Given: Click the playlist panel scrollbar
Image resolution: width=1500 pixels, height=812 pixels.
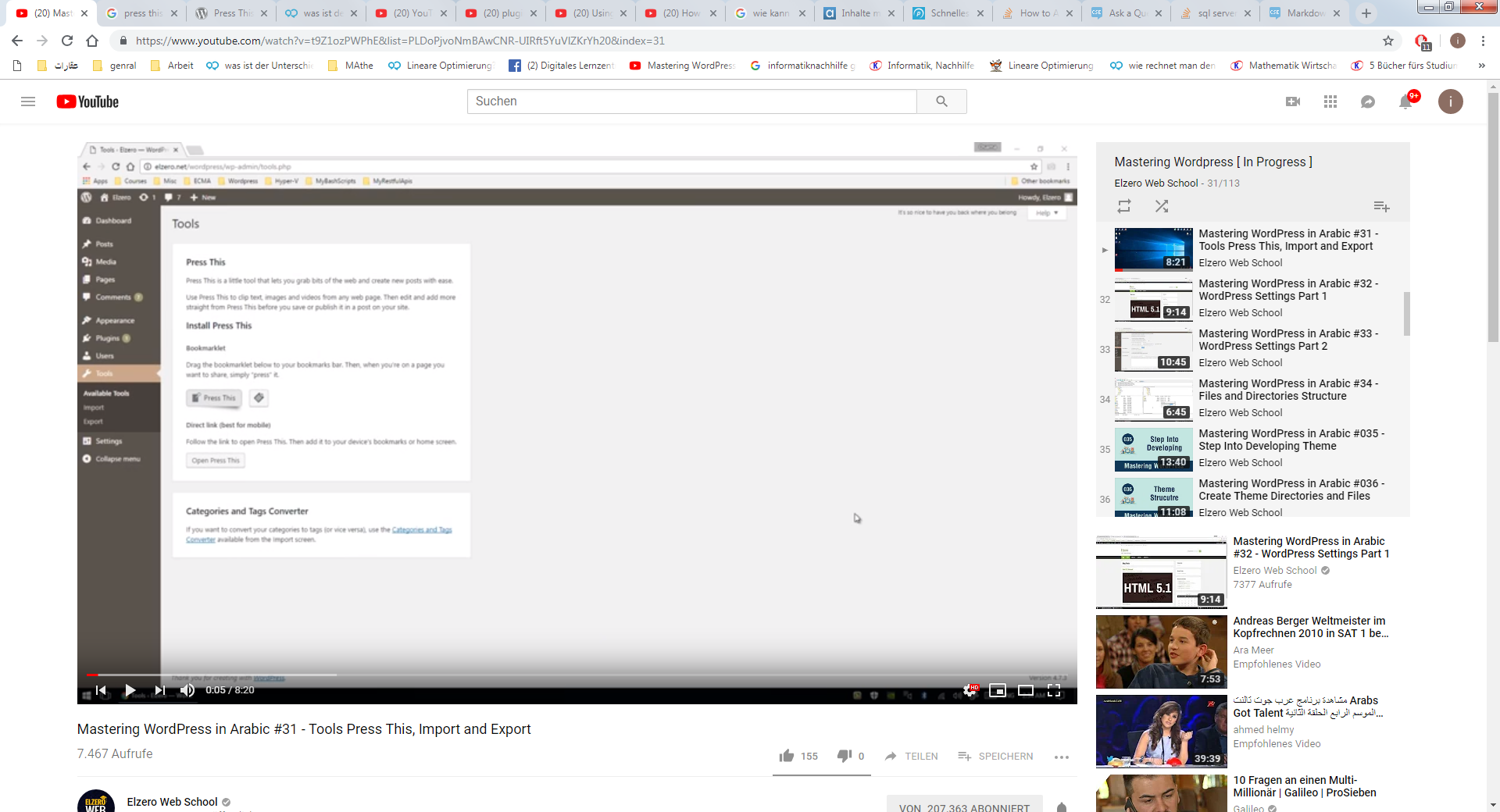Looking at the screenshot, I should click(1406, 314).
